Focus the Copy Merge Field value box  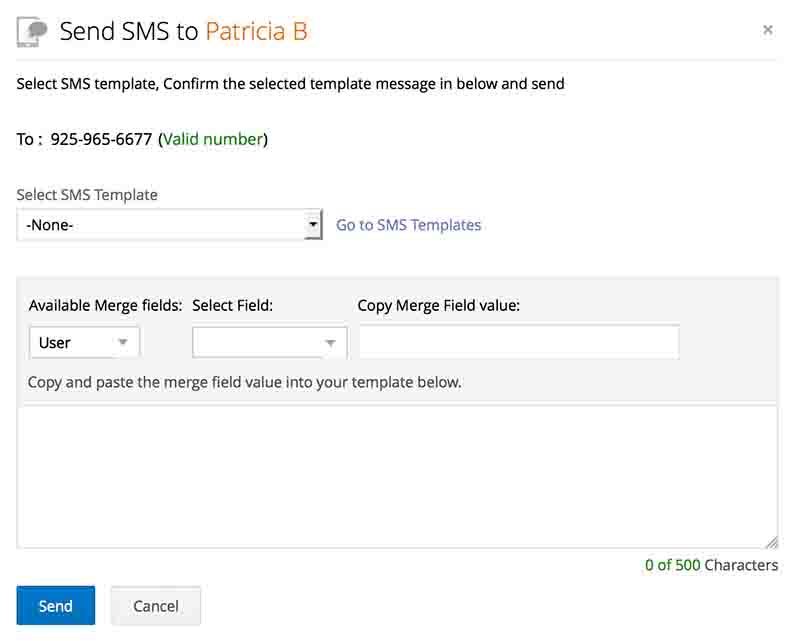(518, 342)
